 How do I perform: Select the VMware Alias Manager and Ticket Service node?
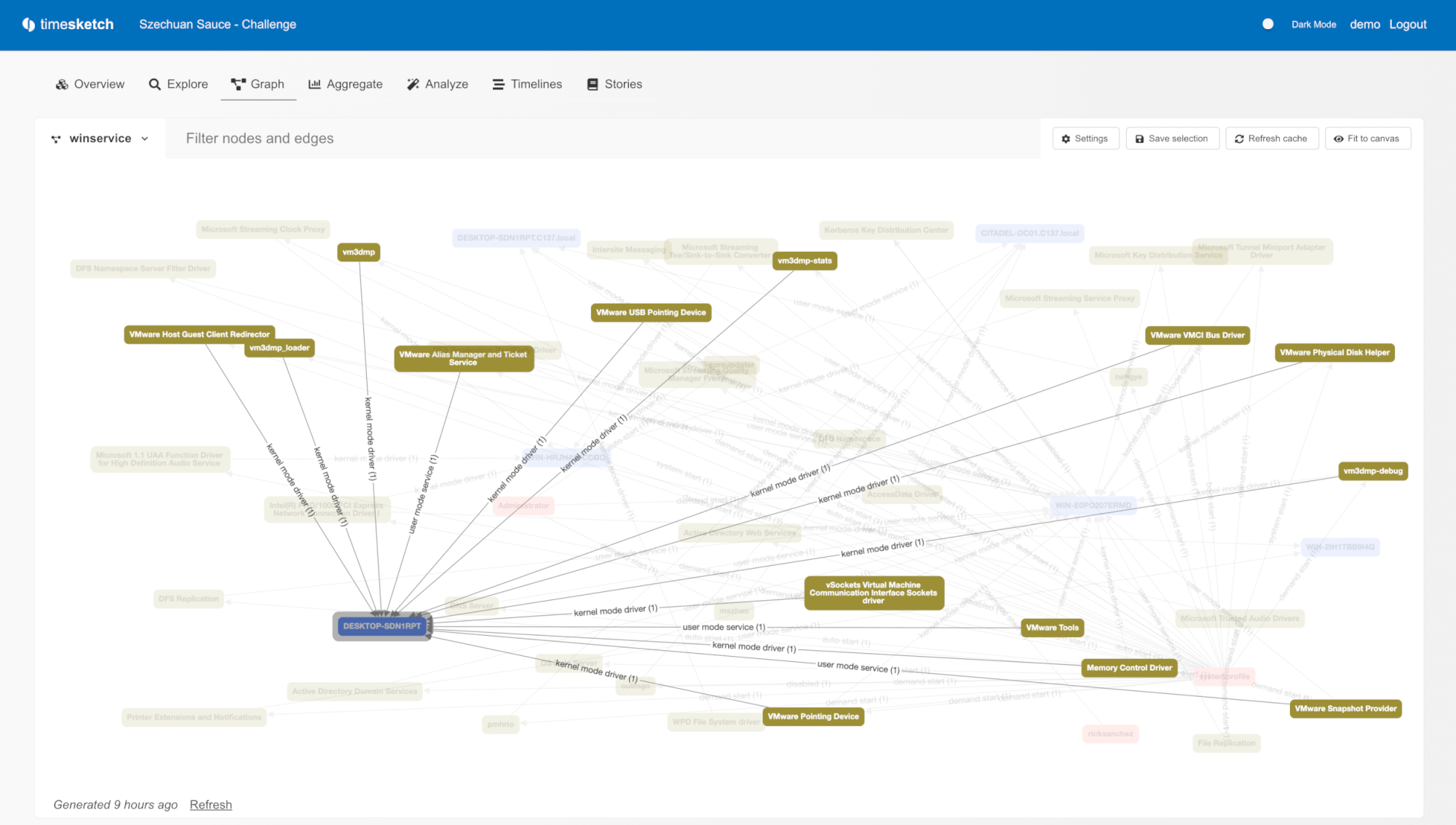(464, 358)
